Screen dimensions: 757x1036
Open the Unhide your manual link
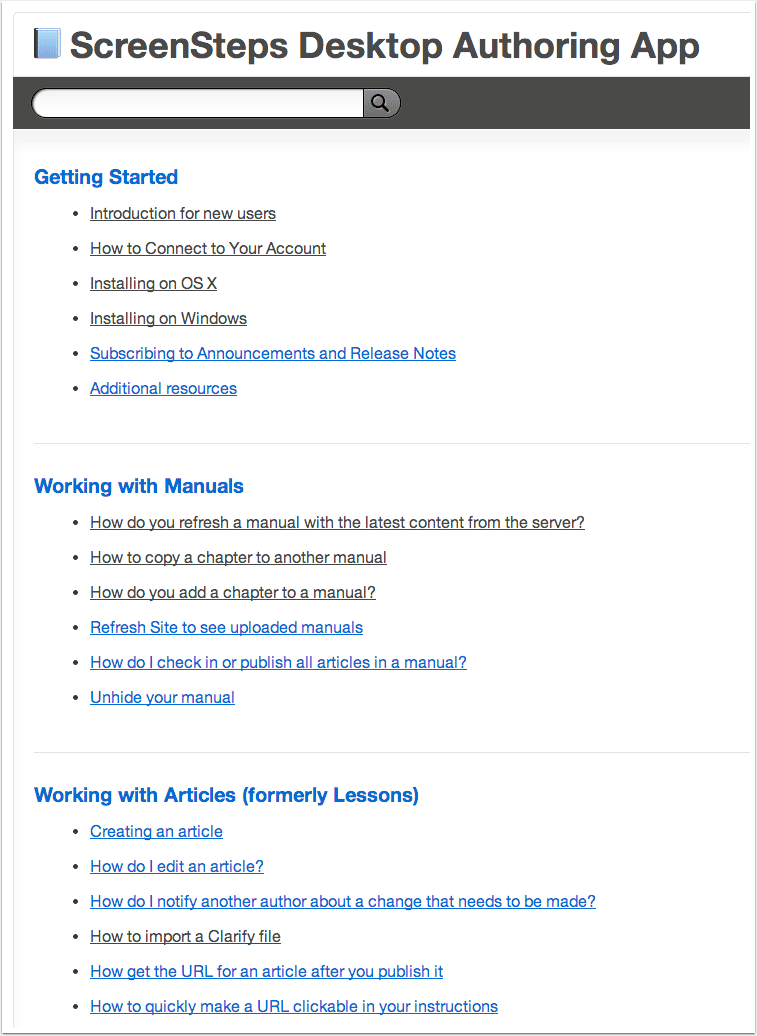coord(162,698)
